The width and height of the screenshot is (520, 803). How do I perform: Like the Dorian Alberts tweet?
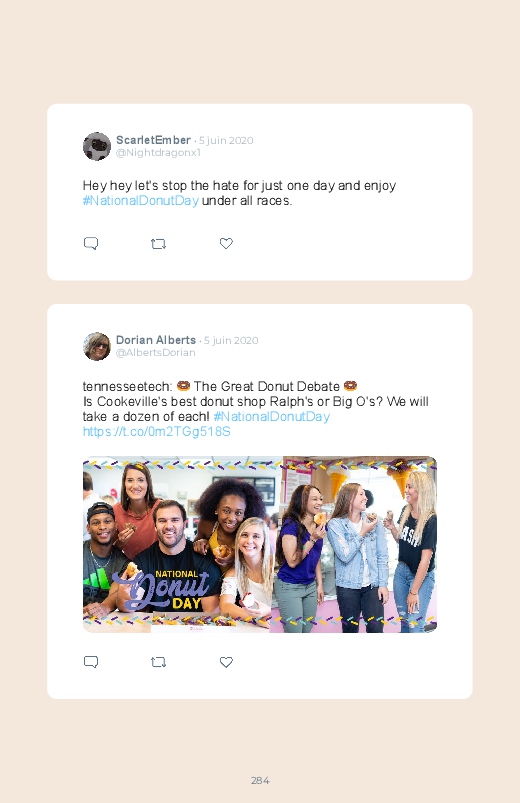[226, 662]
